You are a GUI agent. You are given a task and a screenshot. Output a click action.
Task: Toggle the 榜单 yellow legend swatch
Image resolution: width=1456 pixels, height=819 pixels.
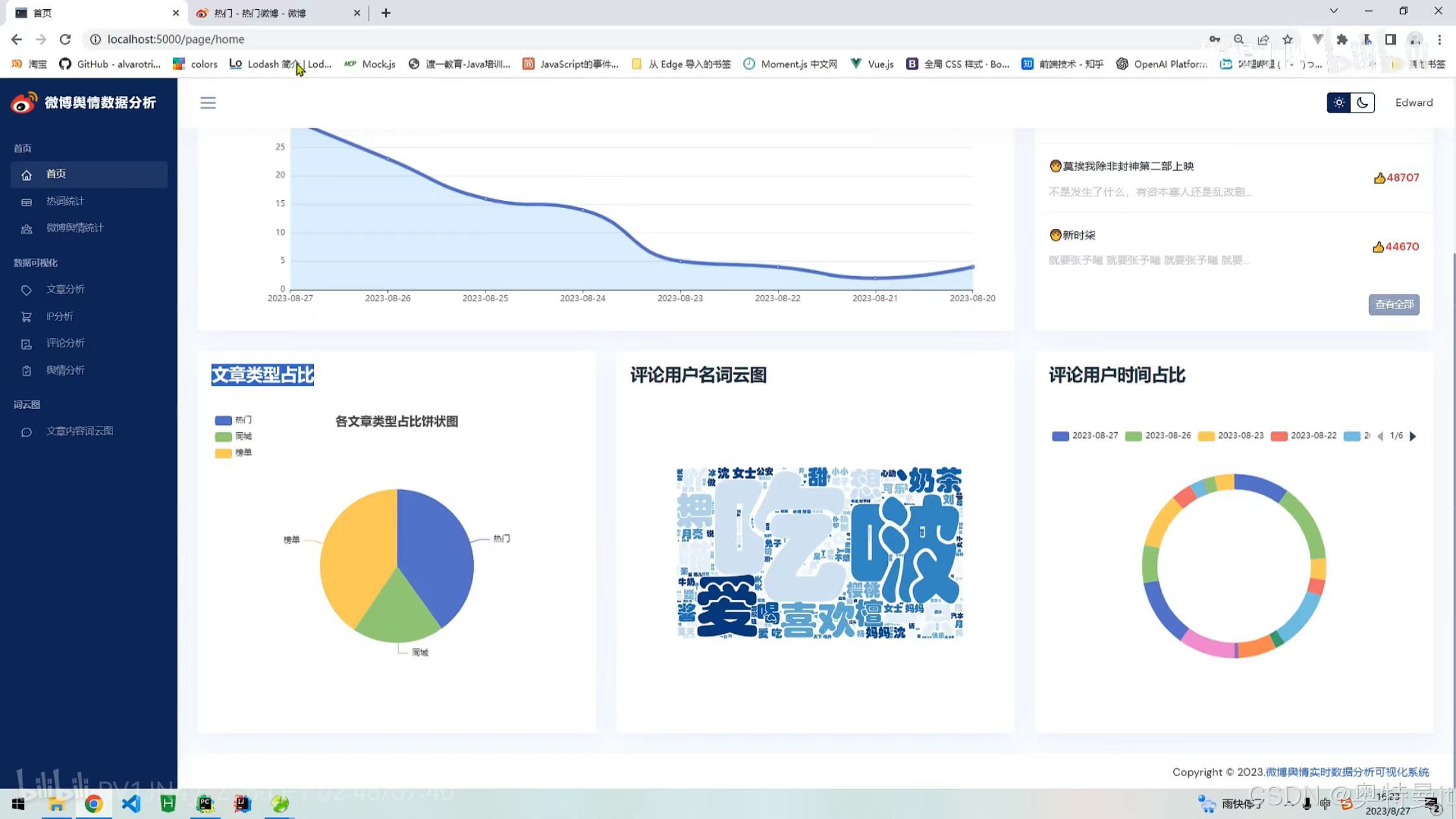tap(223, 453)
